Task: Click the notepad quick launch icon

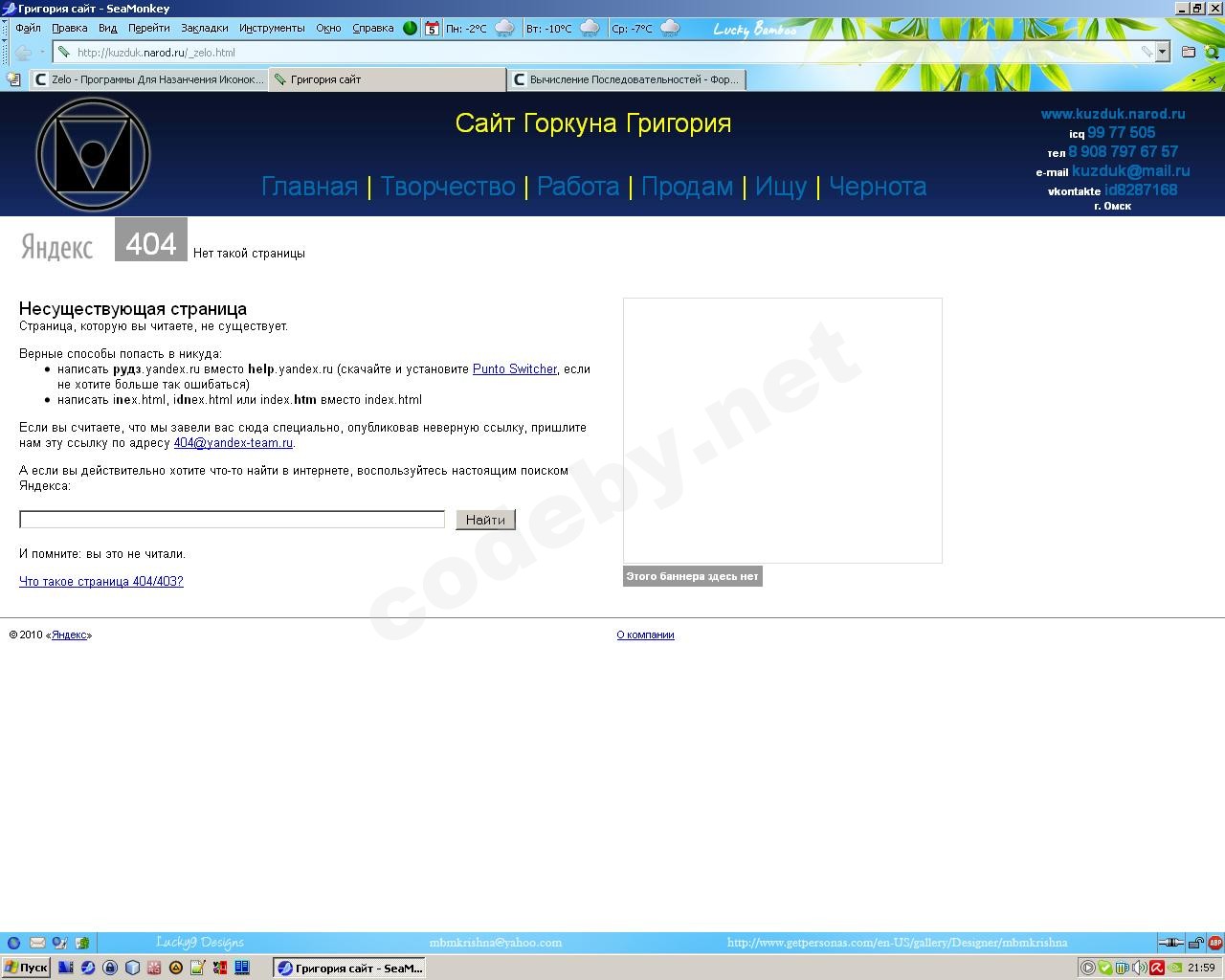Action: pos(198,968)
